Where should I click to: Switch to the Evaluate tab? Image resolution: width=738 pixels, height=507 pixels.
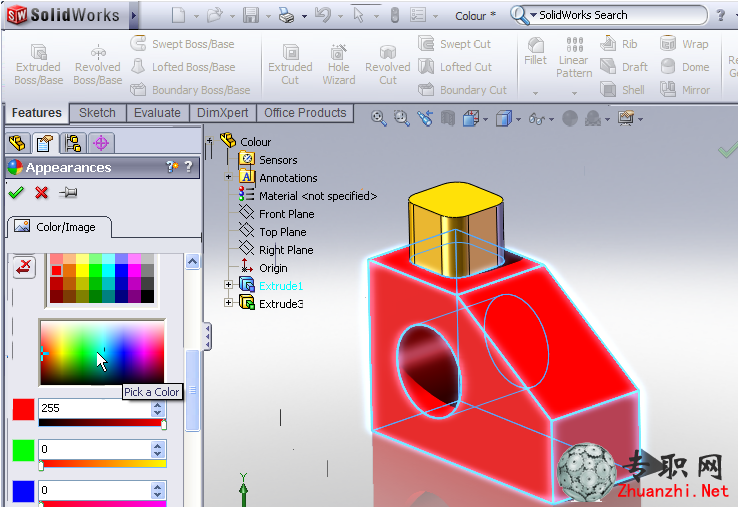point(157,113)
